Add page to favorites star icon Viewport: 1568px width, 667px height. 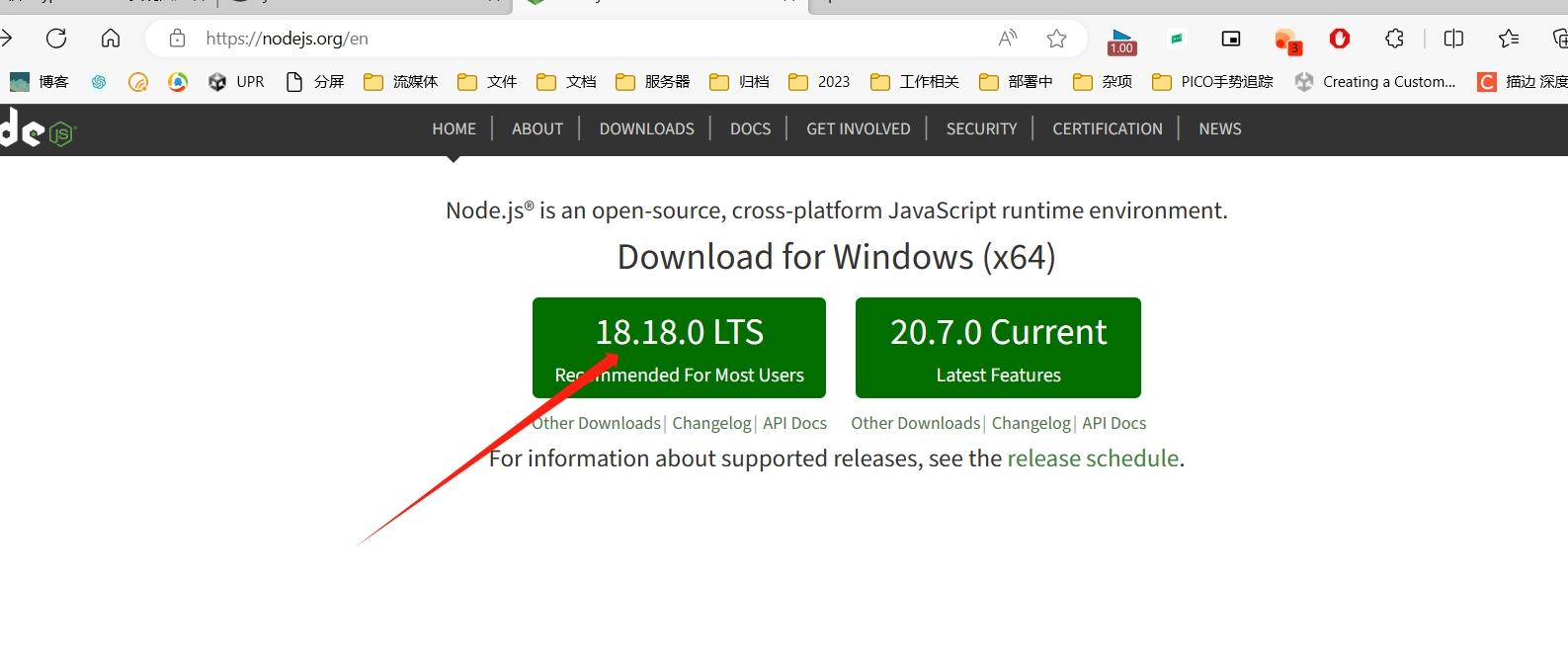click(x=1056, y=39)
